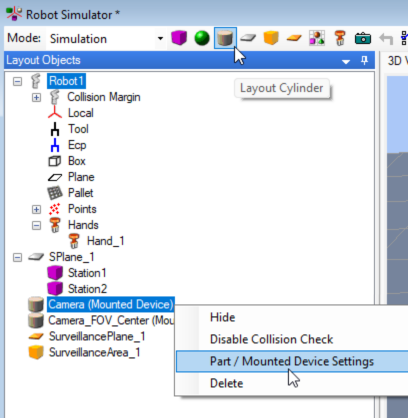Select the Station2 tree item
The width and height of the screenshot is (408, 418).
pyautogui.click(x=87, y=289)
